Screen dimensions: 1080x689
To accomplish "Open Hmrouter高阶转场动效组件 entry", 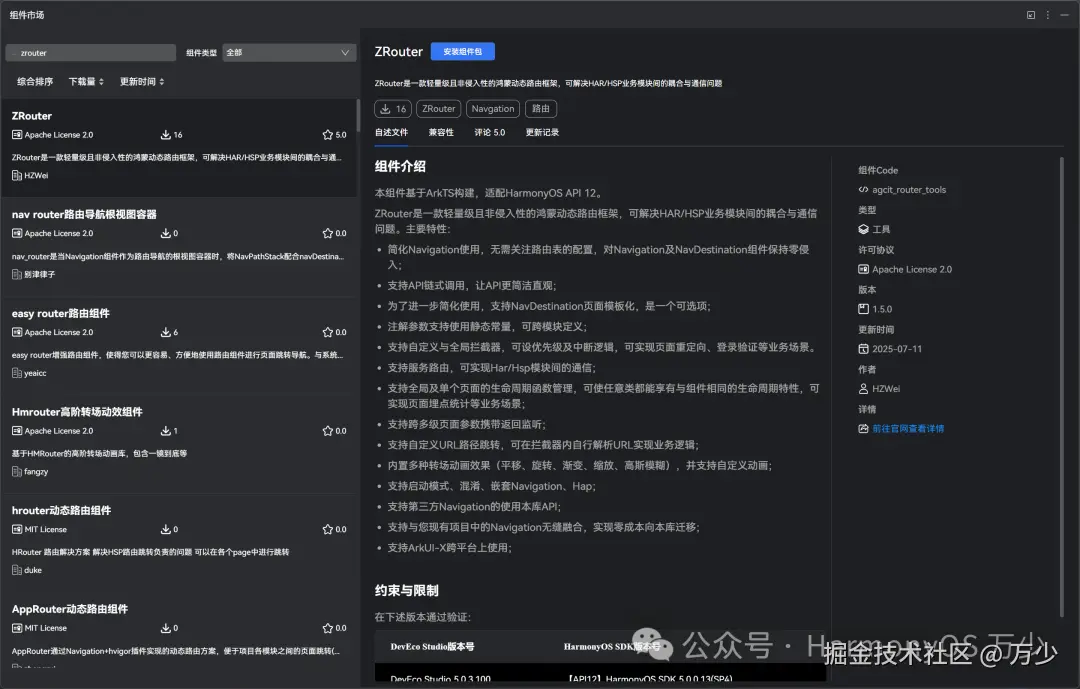I will (178, 443).
